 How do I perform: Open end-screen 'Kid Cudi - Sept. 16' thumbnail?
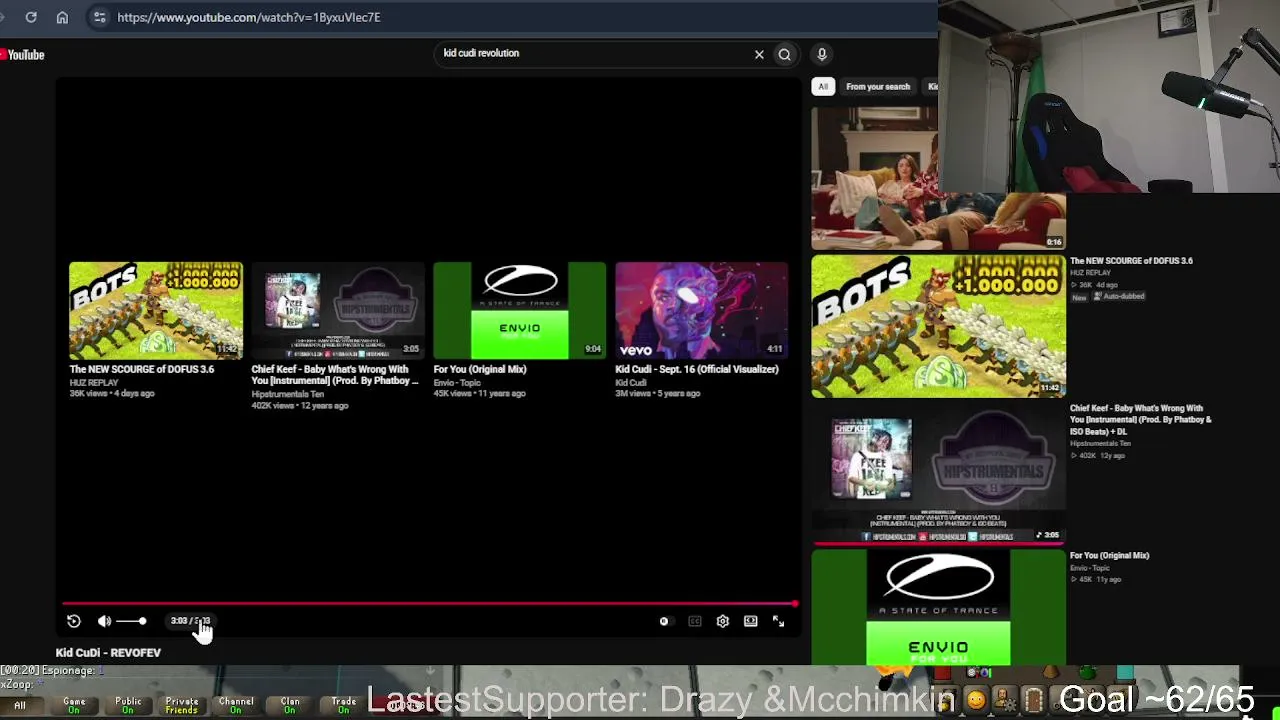pyautogui.click(x=702, y=311)
